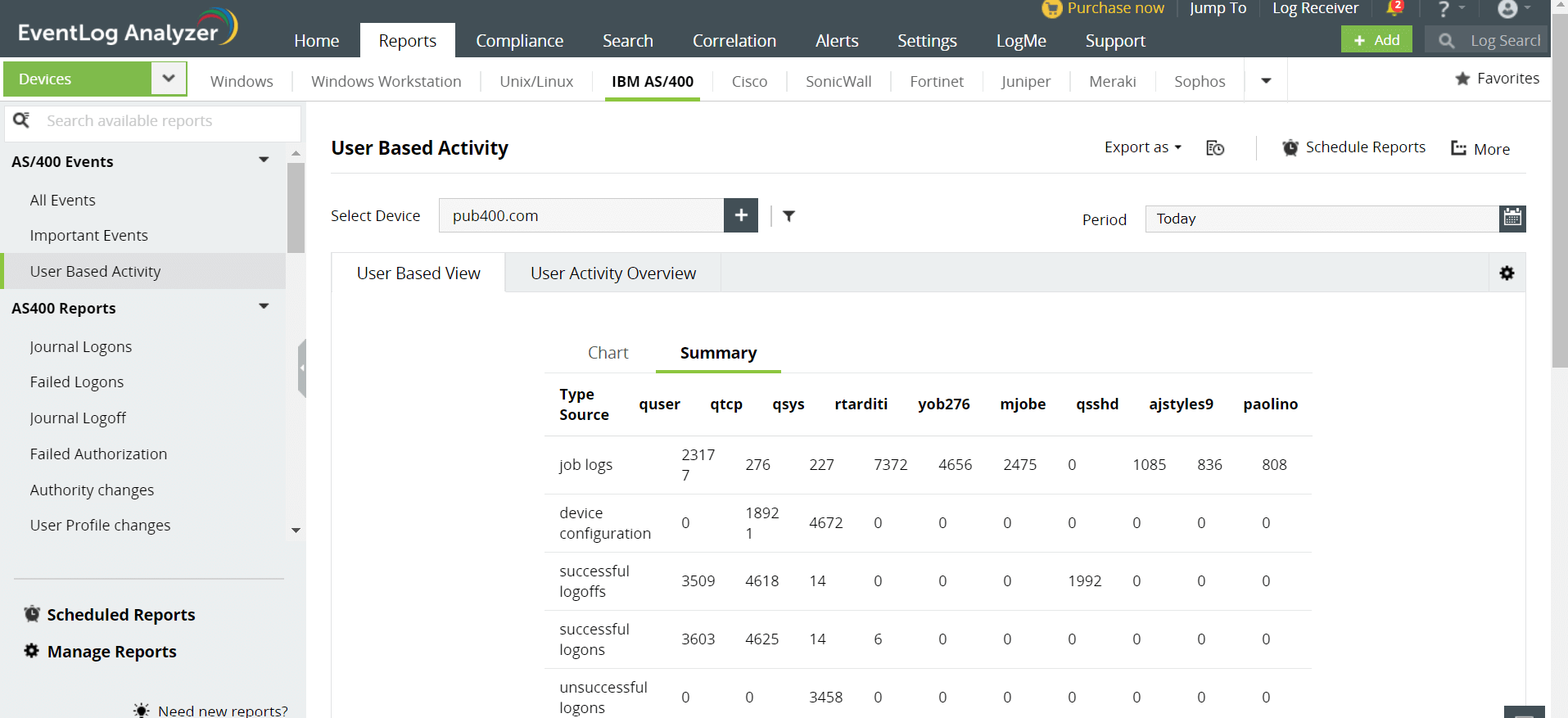Viewport: 1568px width, 718px height.
Task: Click the job logs row label
Action: tap(585, 465)
